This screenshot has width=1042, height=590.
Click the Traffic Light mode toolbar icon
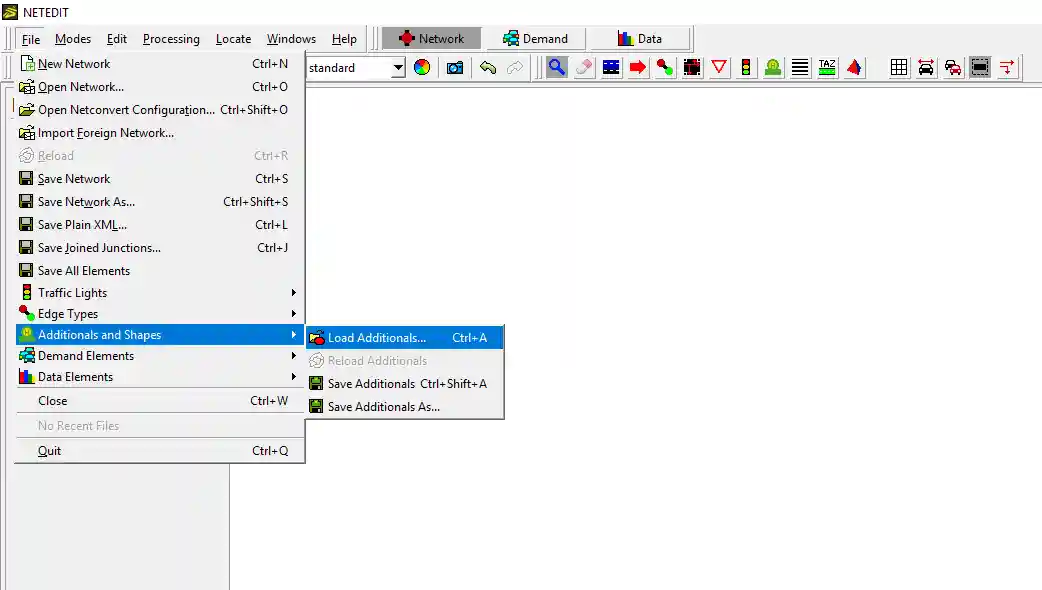pos(746,67)
